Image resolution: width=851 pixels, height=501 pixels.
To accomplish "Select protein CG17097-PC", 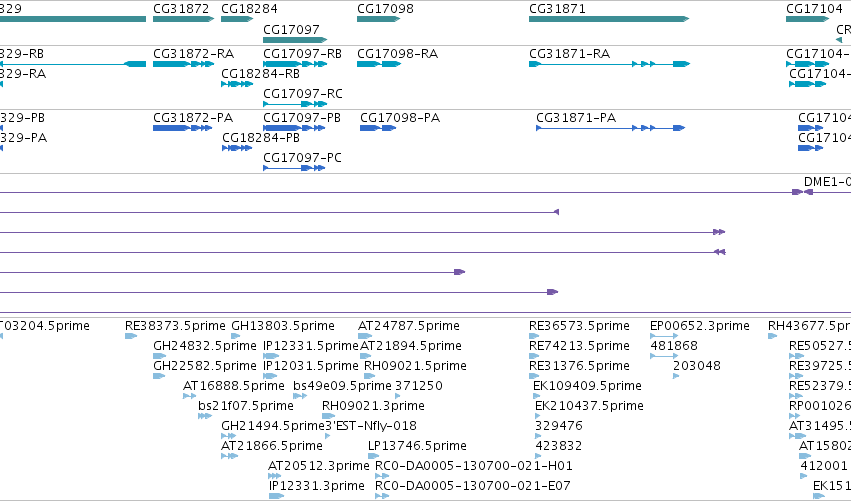I will (294, 168).
